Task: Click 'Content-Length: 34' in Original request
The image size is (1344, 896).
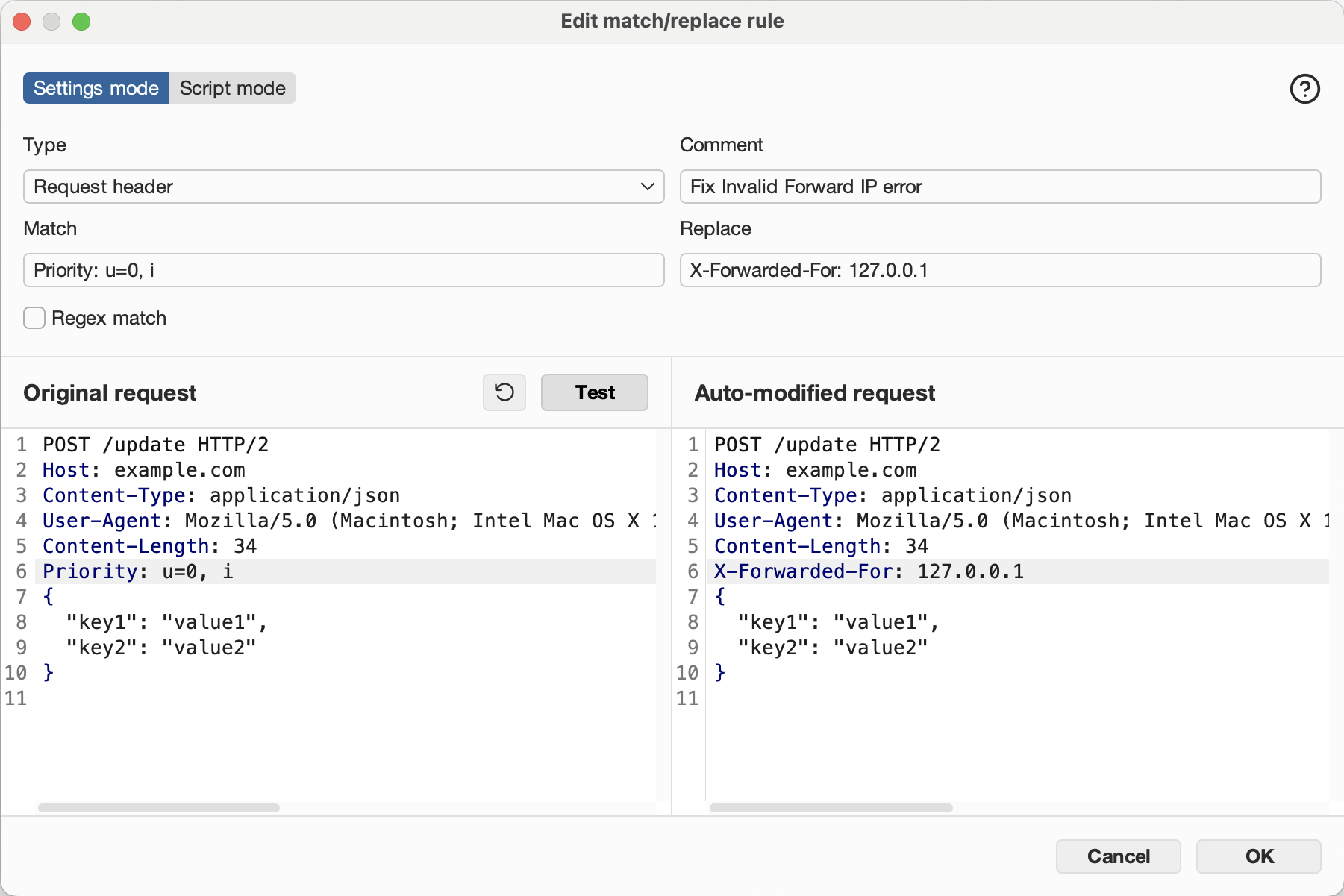Action: (150, 546)
